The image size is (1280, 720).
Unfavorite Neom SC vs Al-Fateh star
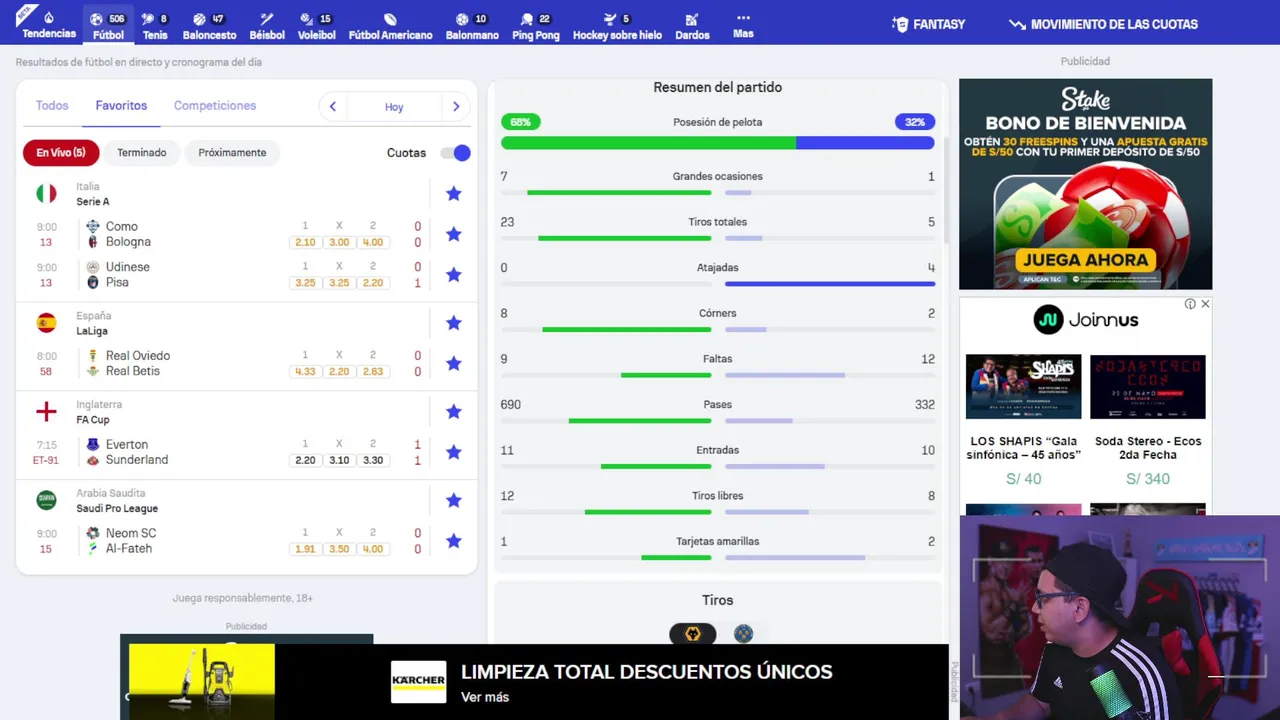(x=453, y=541)
